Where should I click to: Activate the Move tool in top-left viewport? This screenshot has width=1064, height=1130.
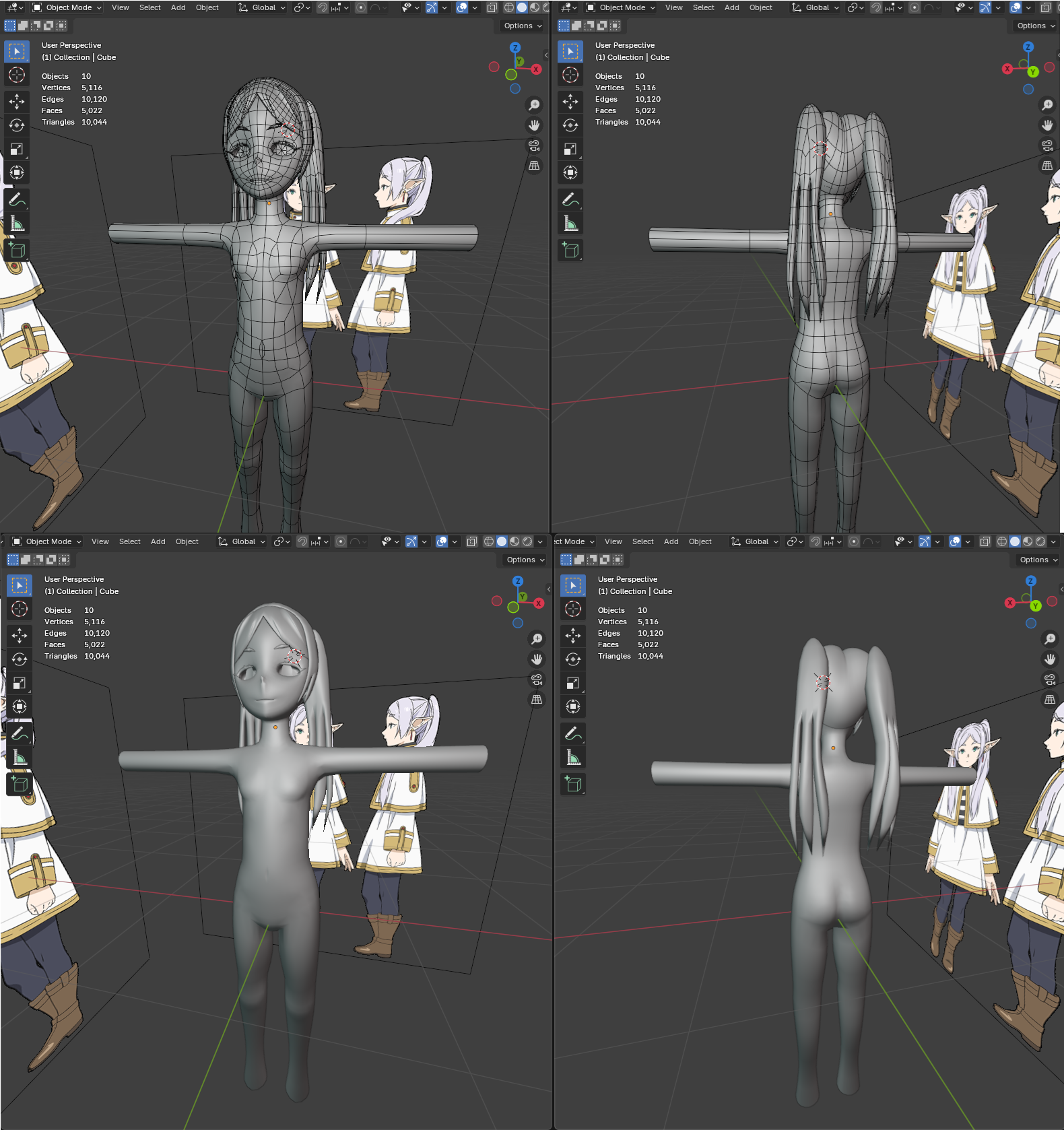pos(17,102)
